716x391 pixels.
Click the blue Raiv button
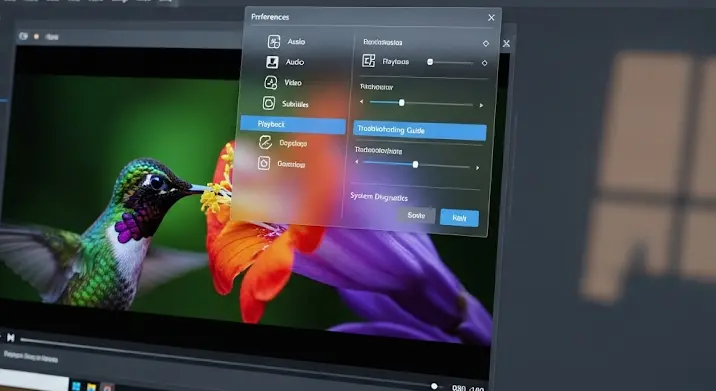(x=459, y=218)
